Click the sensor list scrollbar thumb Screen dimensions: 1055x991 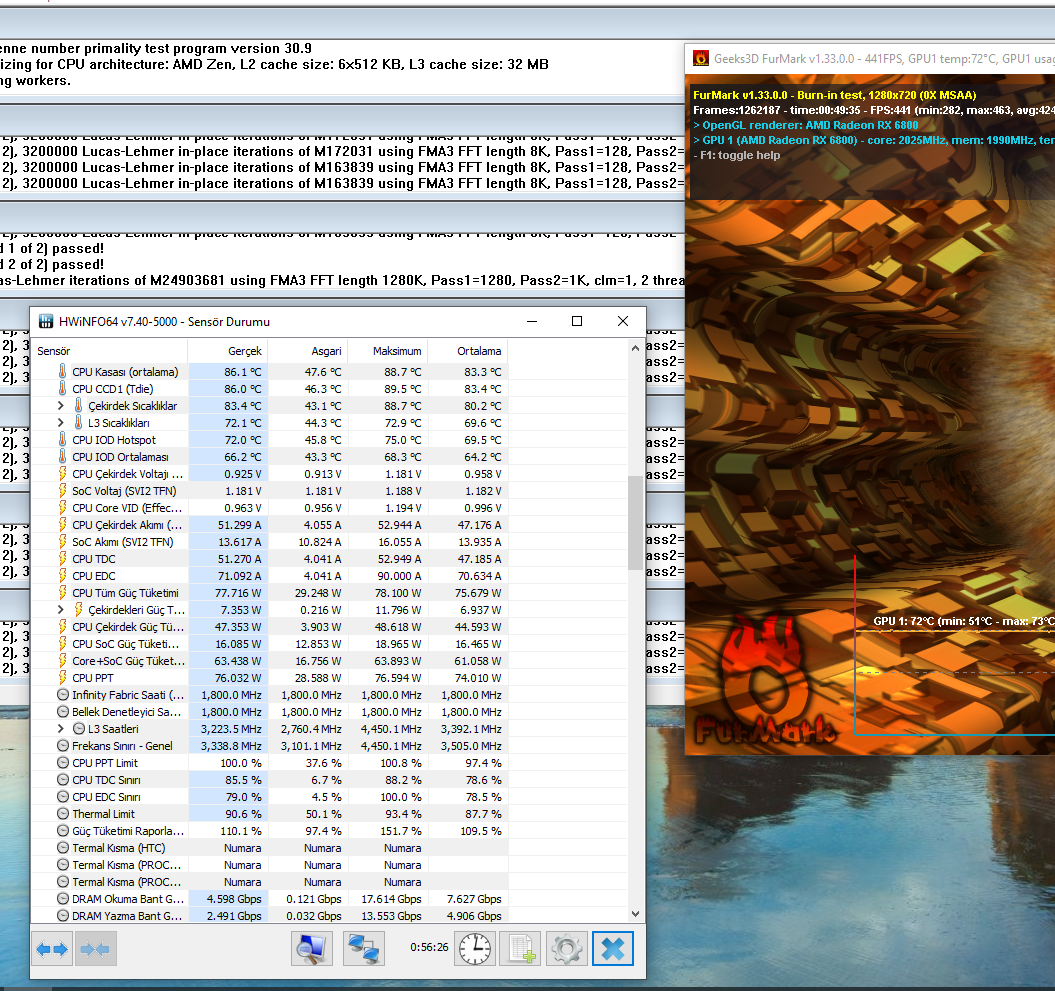pyautogui.click(x=635, y=523)
